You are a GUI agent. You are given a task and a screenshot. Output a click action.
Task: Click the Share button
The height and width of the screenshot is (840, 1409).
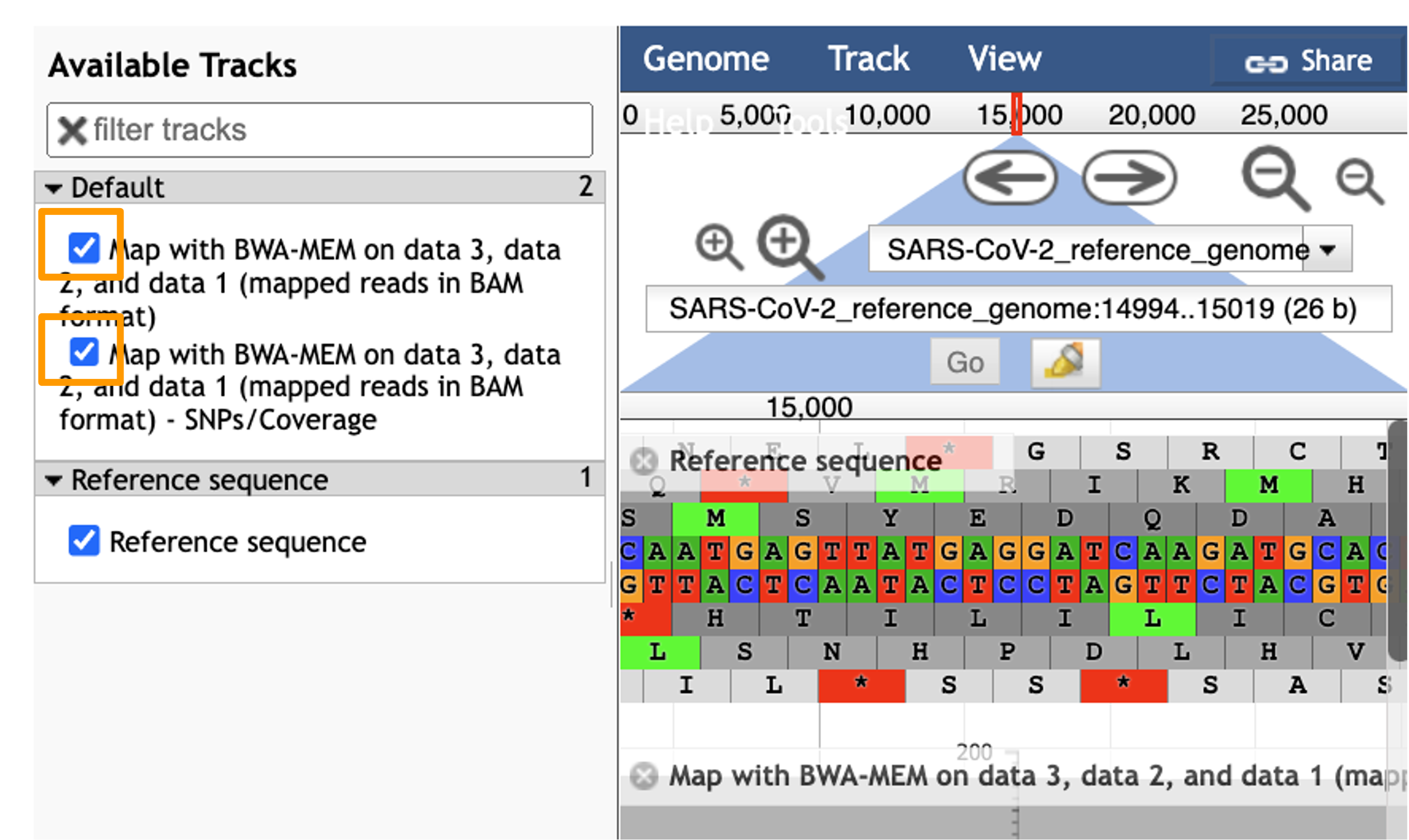1307,61
